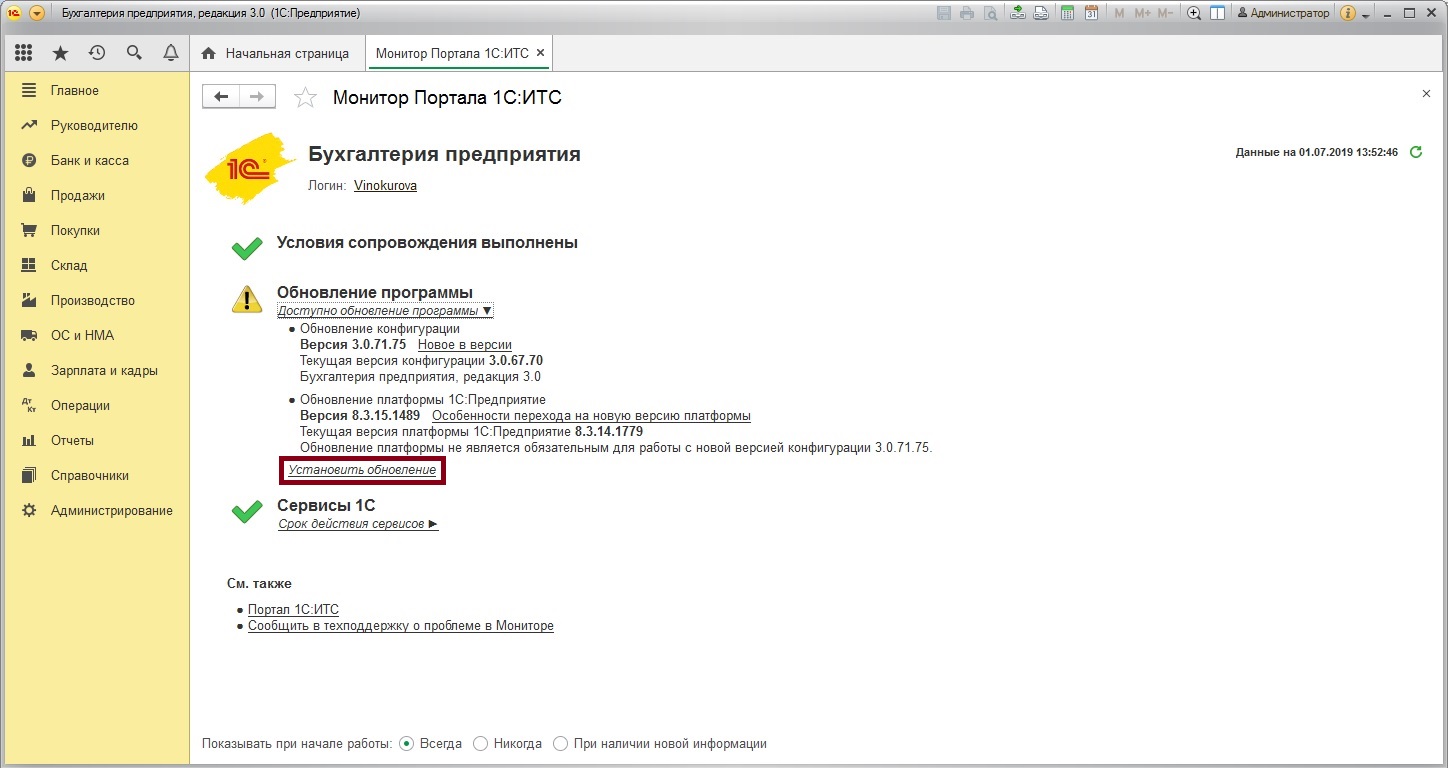
Task: Open the Отчеты section
Action: (x=95, y=440)
